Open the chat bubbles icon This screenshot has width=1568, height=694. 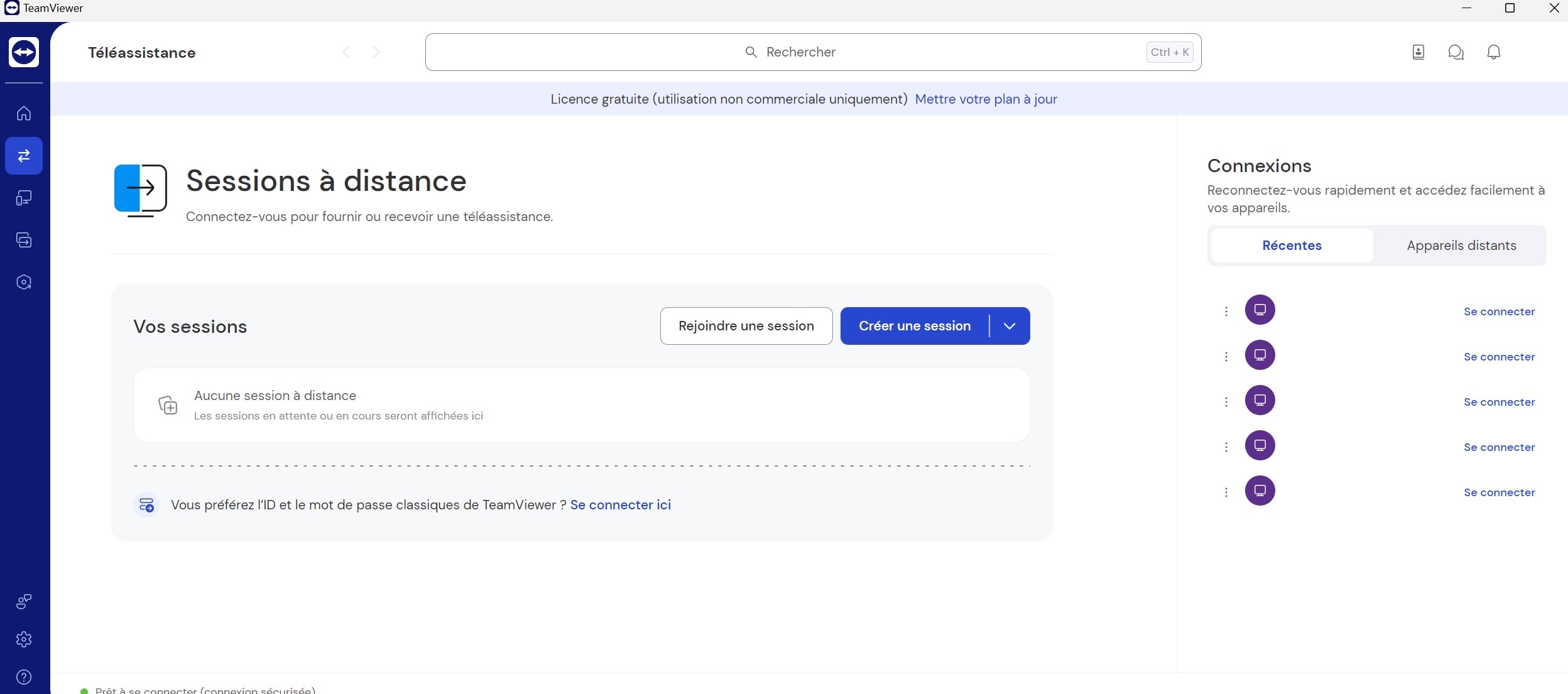click(1456, 52)
